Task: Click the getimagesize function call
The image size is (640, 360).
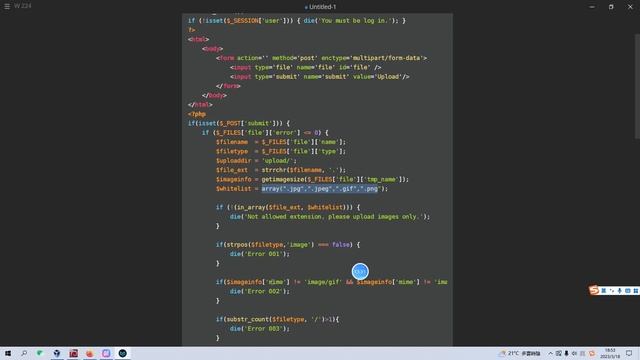Action: point(335,180)
